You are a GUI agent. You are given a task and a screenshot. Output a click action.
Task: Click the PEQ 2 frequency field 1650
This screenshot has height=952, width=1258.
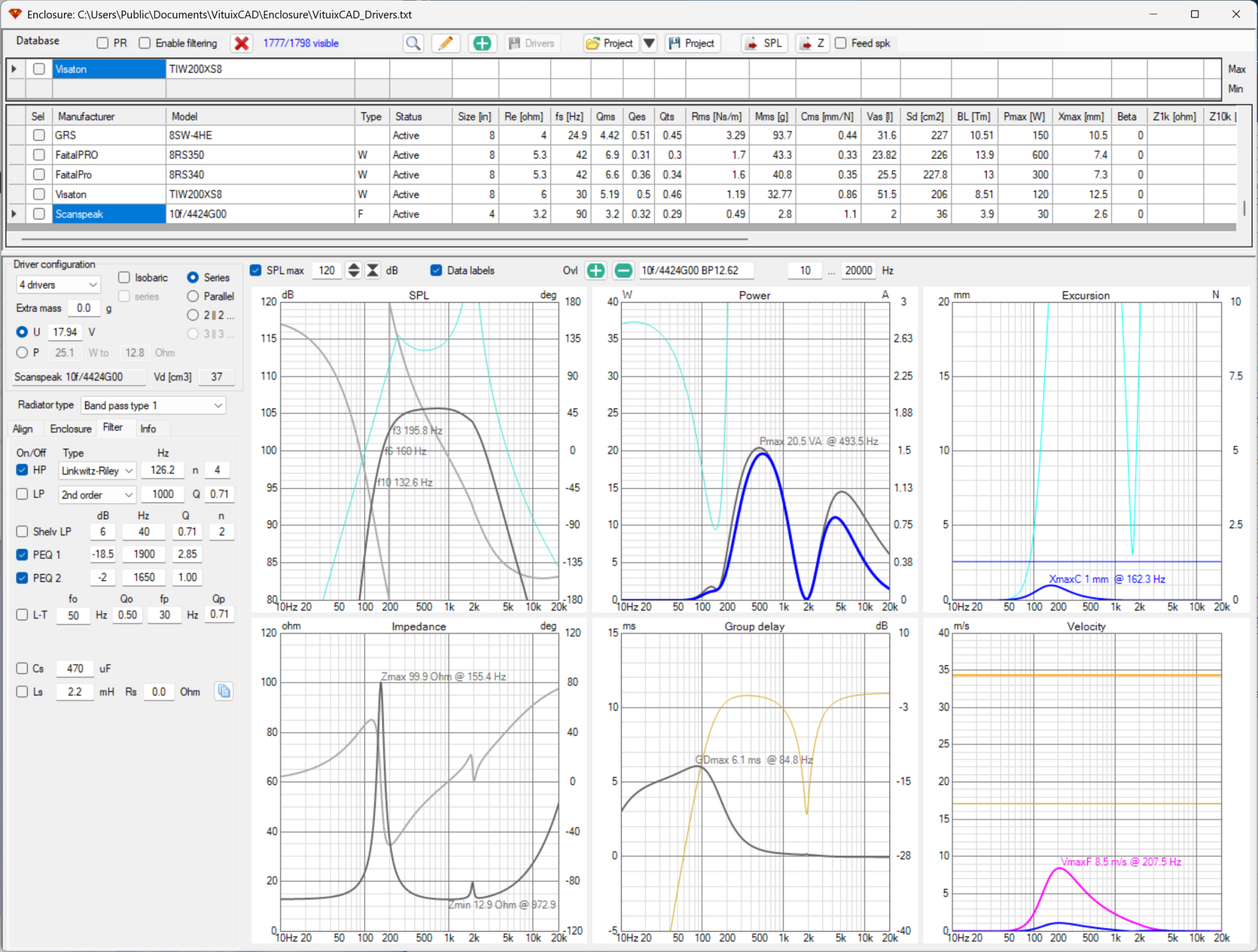(x=144, y=577)
